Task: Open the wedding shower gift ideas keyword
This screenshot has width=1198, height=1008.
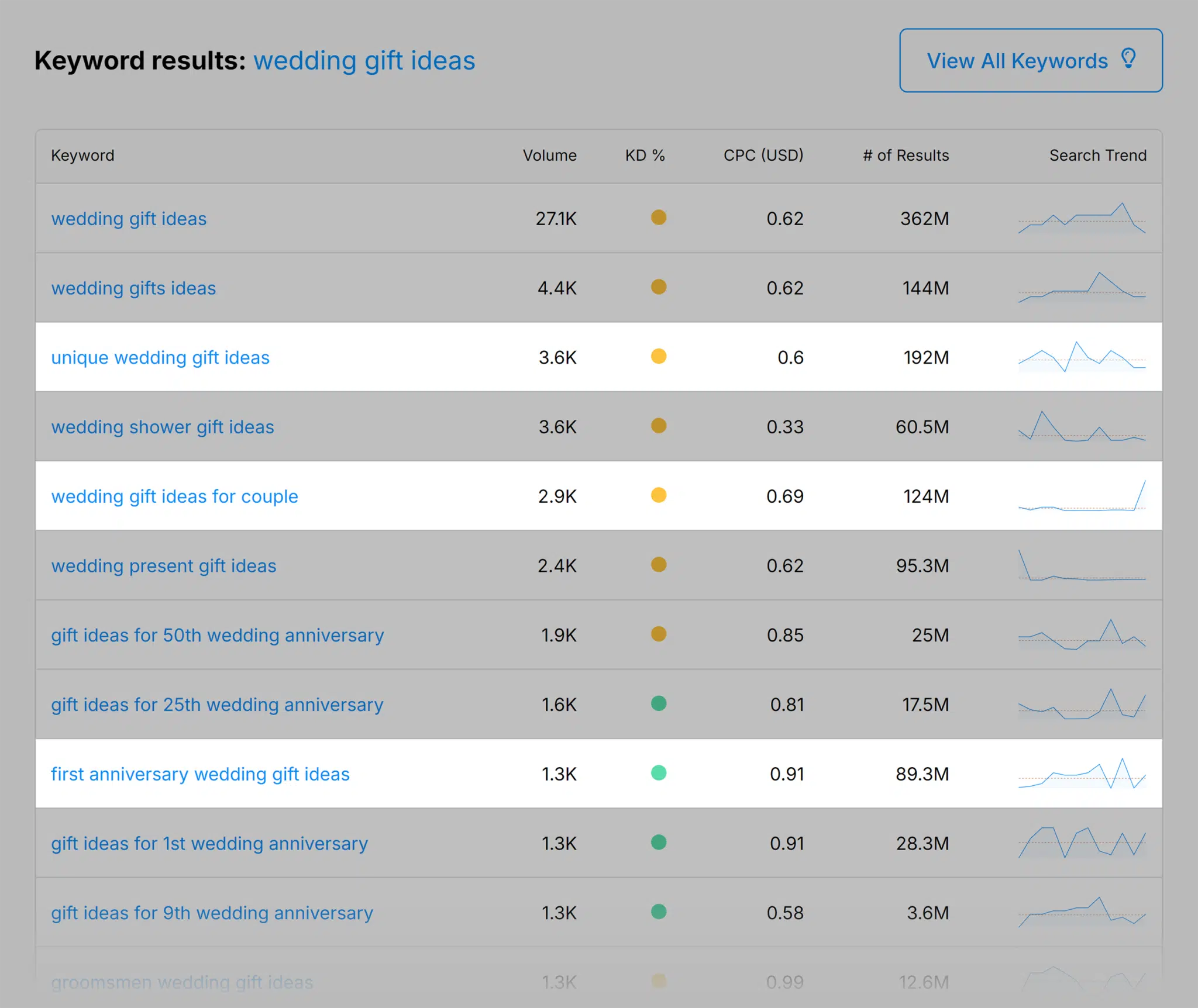Action: pyautogui.click(x=163, y=427)
